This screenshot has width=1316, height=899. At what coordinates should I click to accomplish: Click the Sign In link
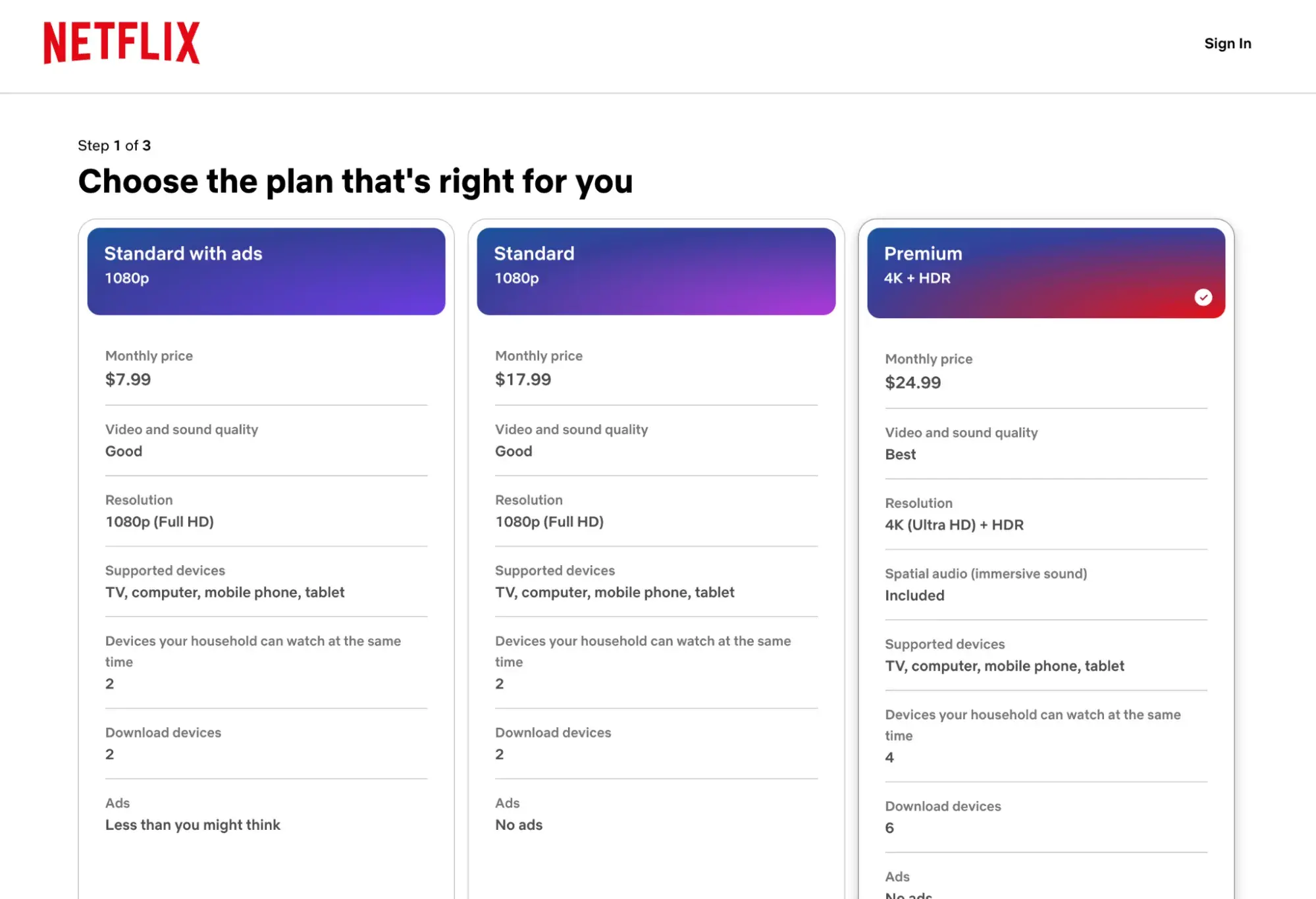[x=1227, y=43]
